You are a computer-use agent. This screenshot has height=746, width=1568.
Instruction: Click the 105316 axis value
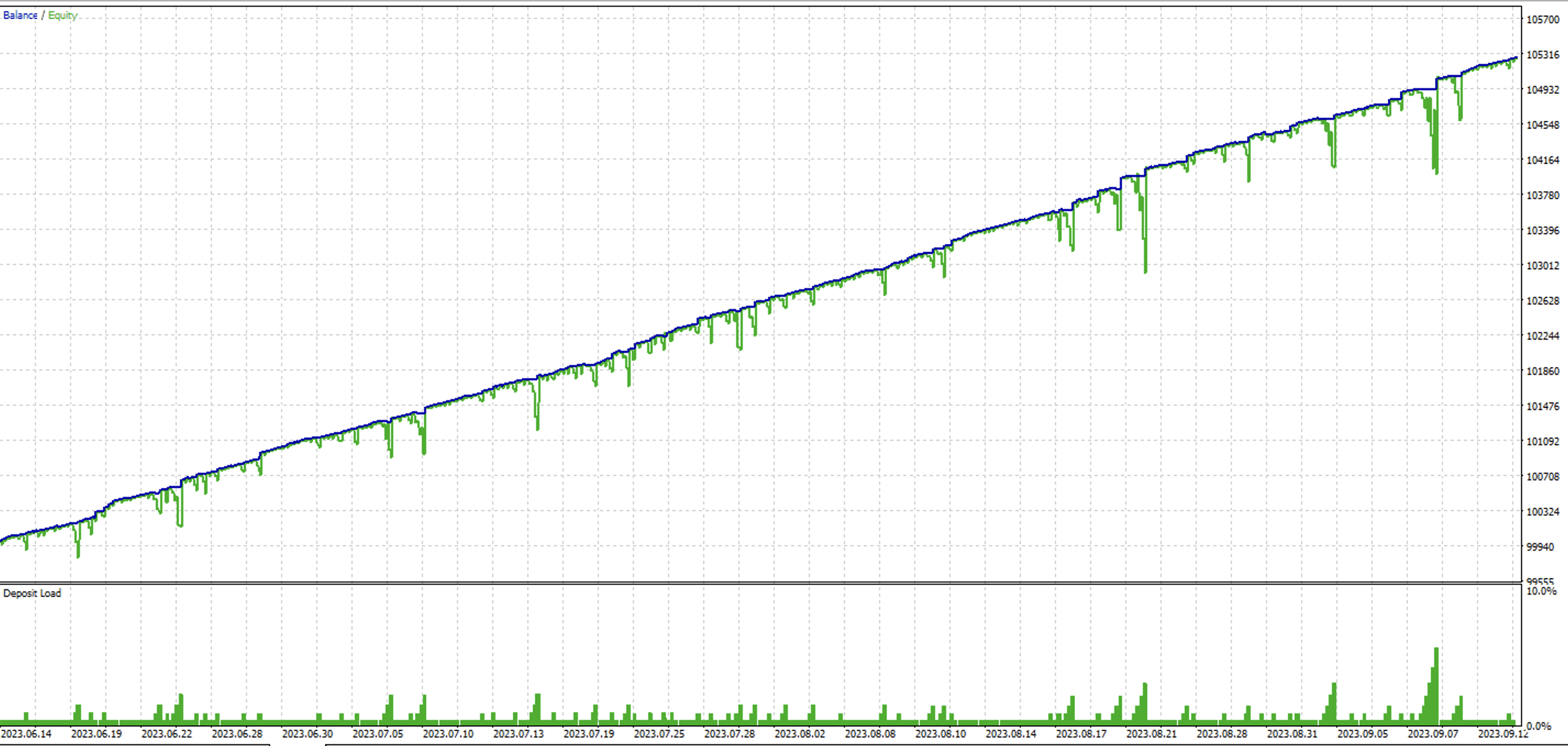coord(1543,55)
